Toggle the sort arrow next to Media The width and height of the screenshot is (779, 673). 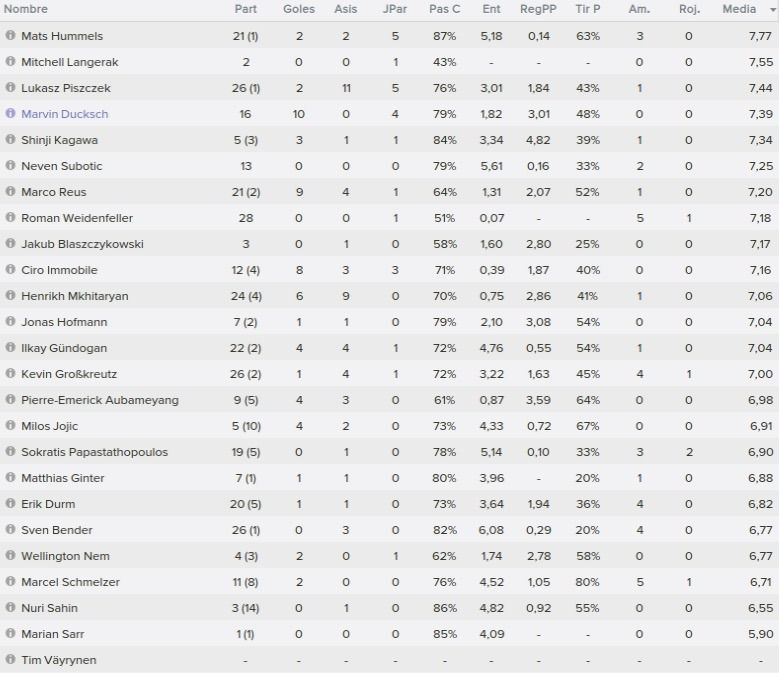coord(772,9)
